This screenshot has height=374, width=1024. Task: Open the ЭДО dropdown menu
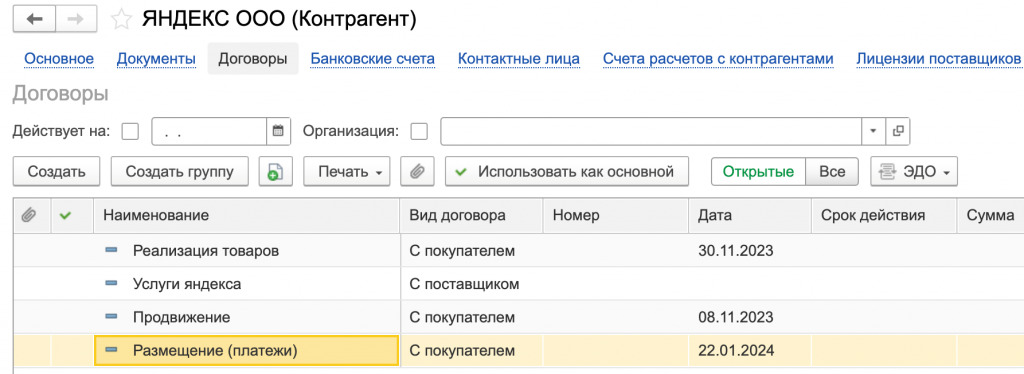914,172
